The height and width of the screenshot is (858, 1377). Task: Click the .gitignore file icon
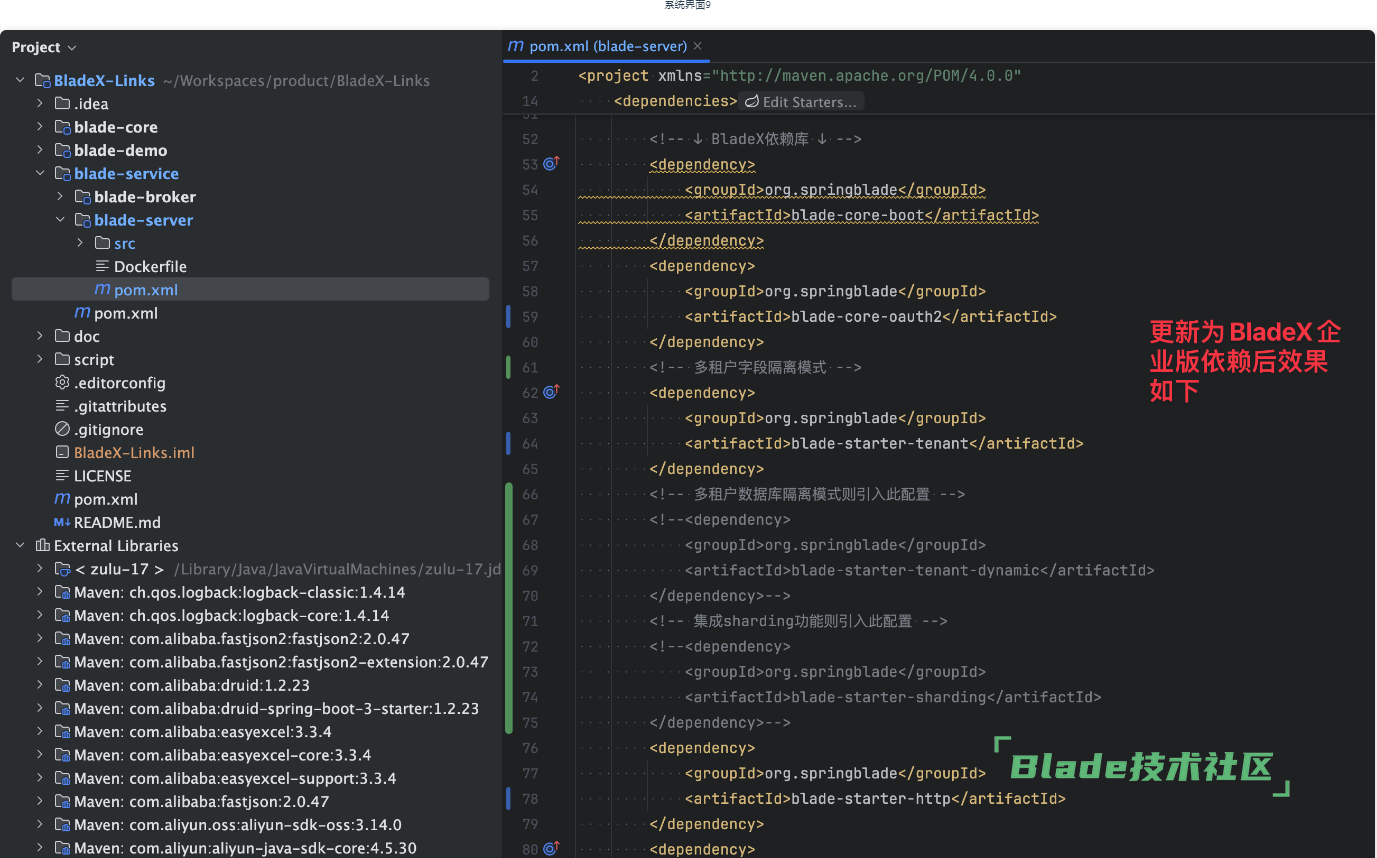(x=62, y=430)
